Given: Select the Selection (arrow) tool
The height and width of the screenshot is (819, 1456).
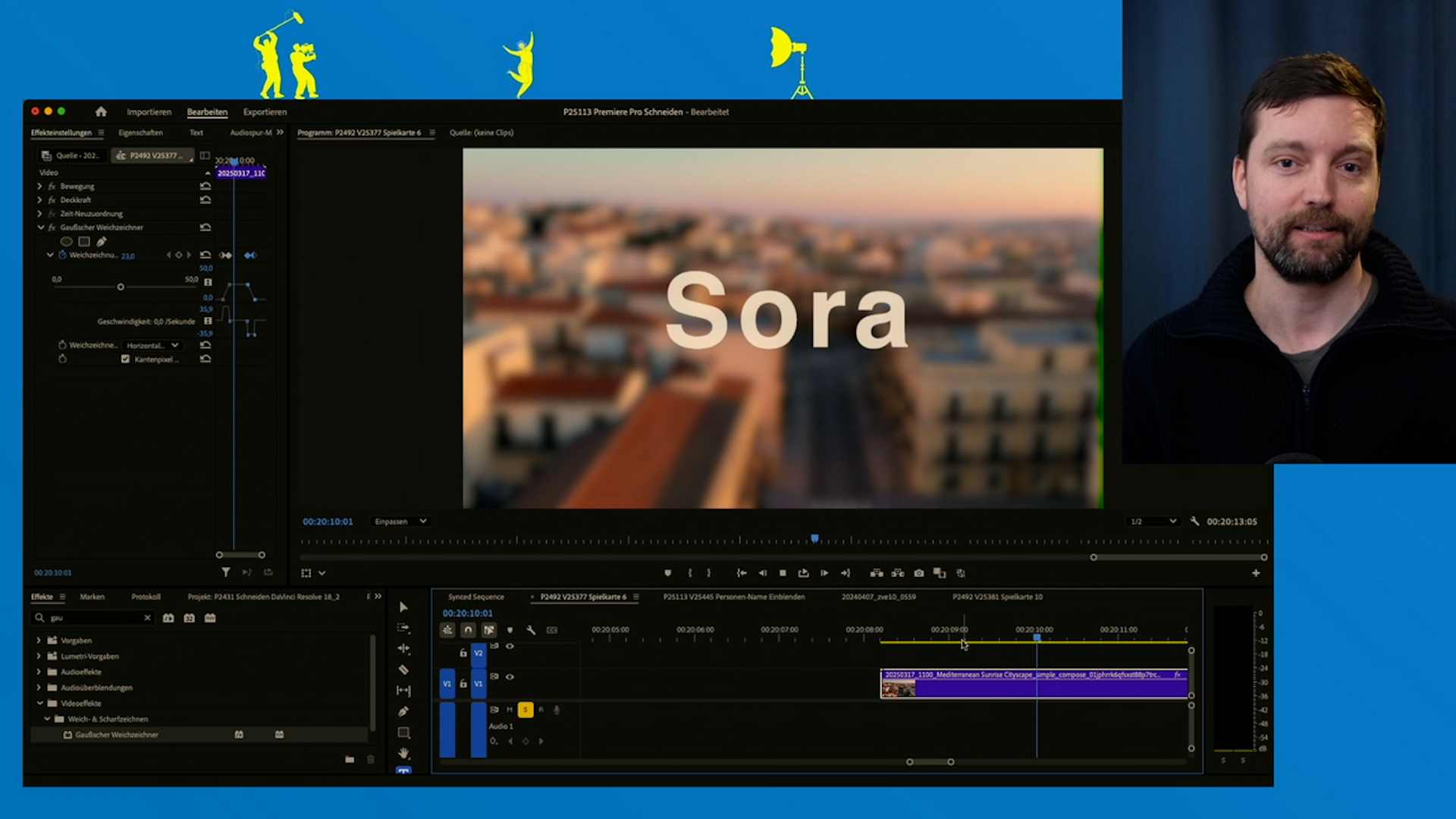Looking at the screenshot, I should pyautogui.click(x=403, y=607).
